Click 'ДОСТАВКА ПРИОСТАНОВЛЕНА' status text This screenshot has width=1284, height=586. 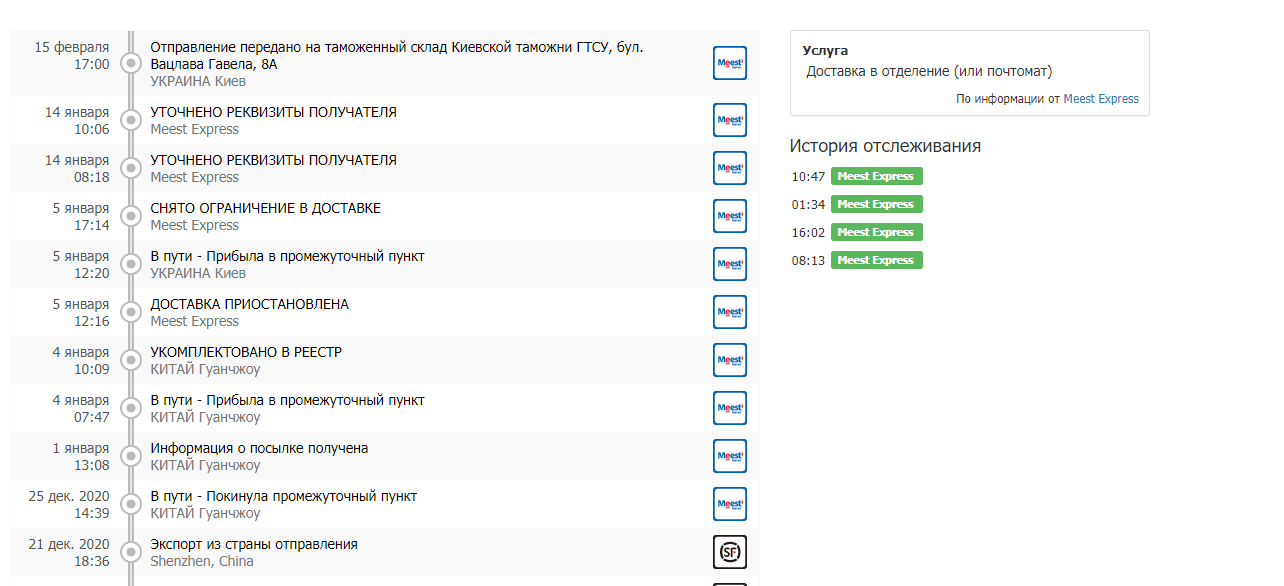coord(249,304)
